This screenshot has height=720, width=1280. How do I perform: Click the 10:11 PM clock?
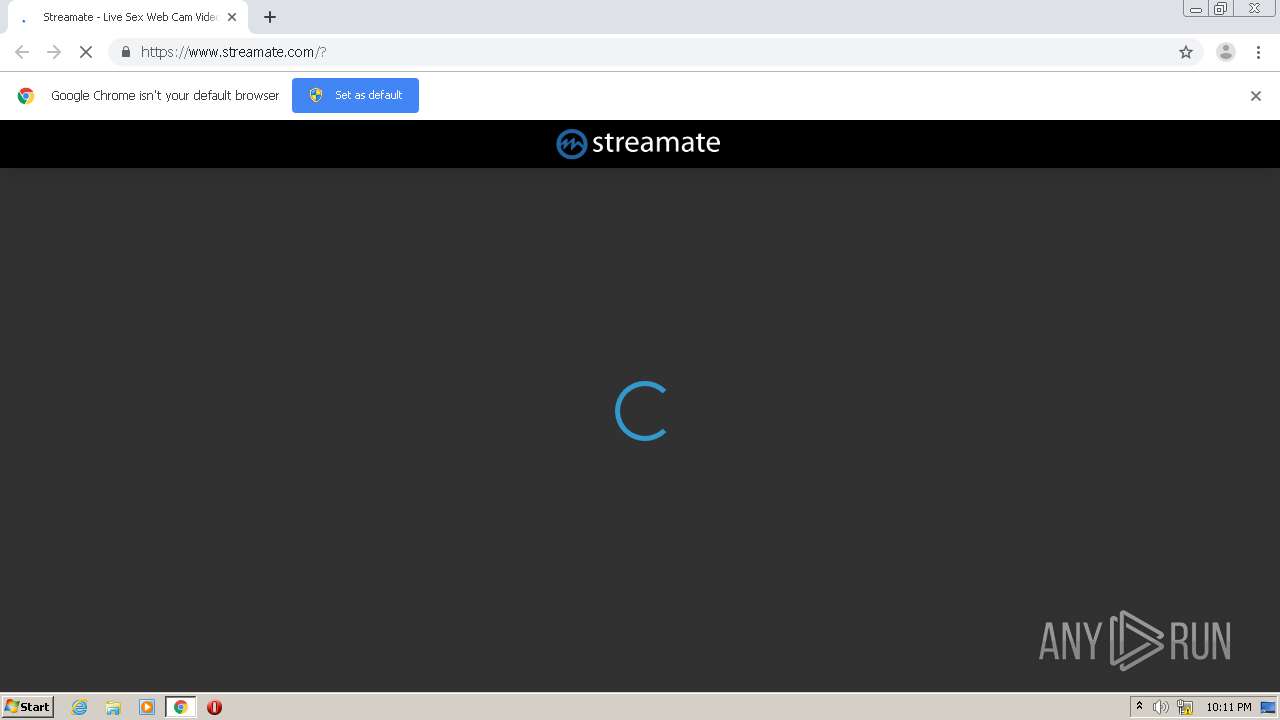[1229, 707]
